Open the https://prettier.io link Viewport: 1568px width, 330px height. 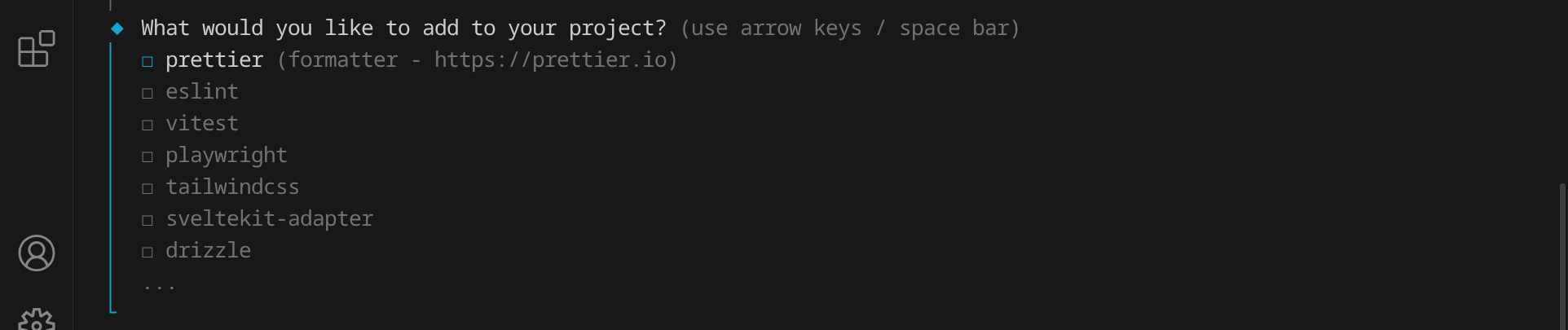[x=550, y=60]
